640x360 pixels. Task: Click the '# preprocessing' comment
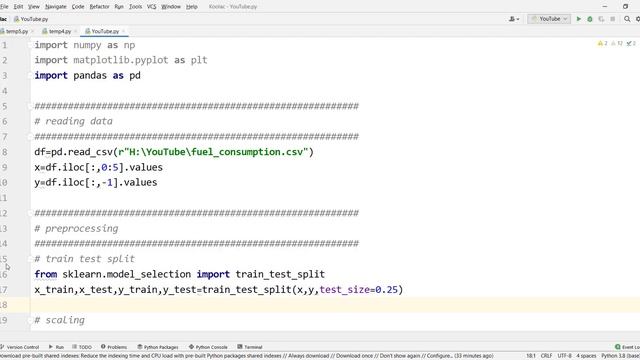tap(76, 228)
